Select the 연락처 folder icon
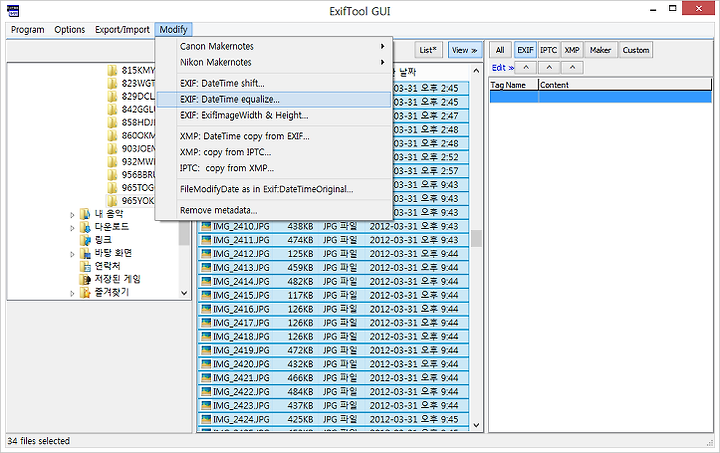The image size is (720, 453). tap(85, 266)
